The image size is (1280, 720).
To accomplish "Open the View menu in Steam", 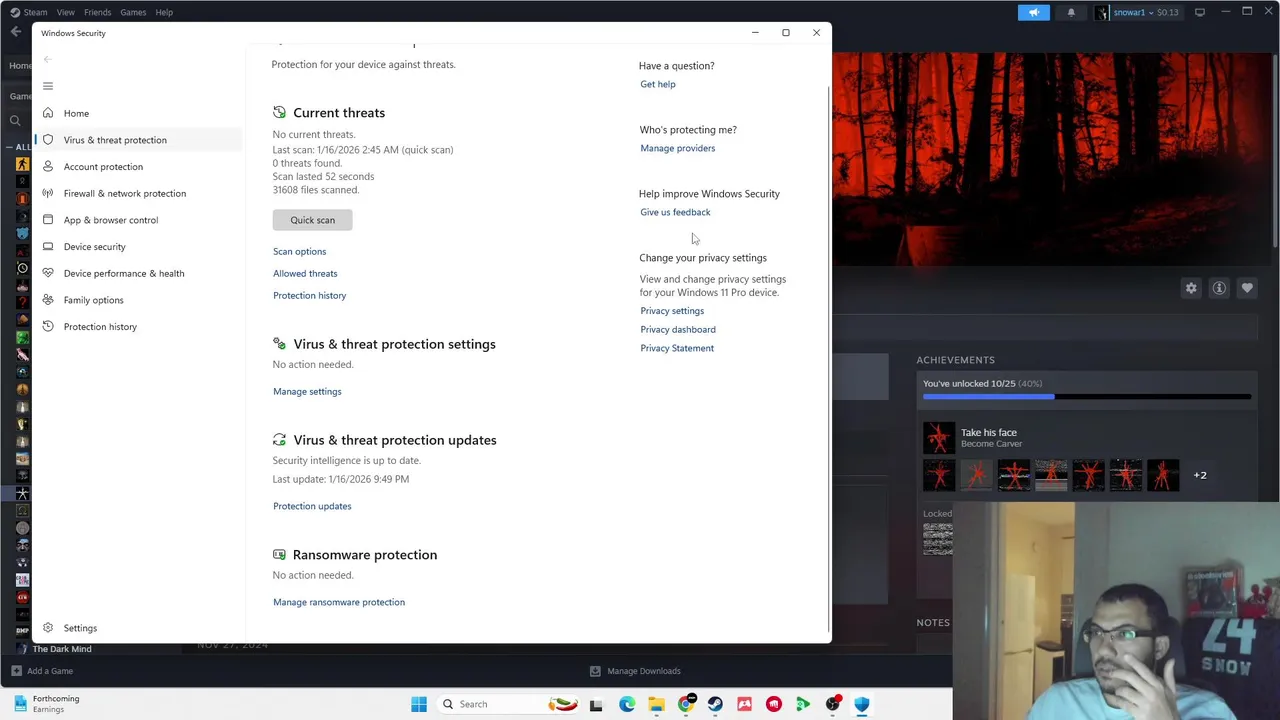I will coord(65,12).
